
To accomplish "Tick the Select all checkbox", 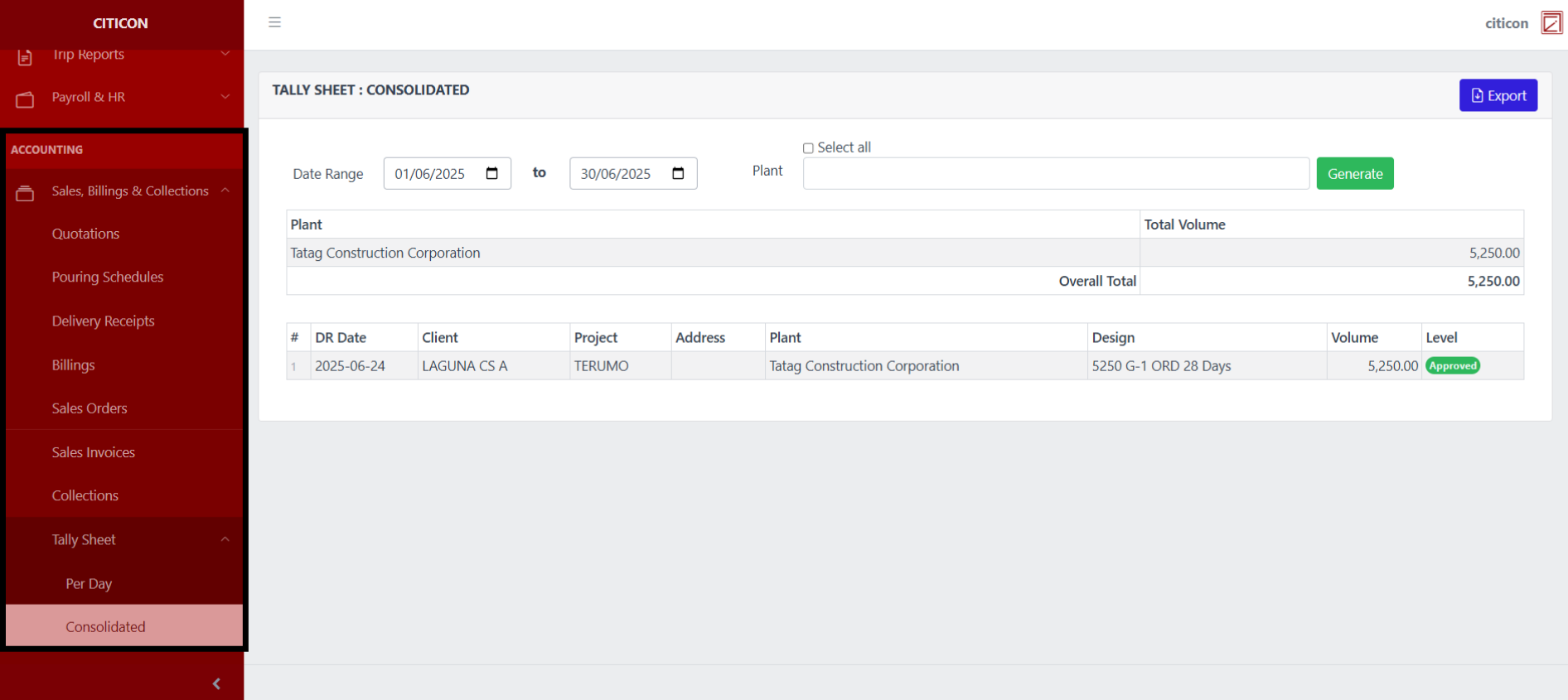I will tap(808, 148).
